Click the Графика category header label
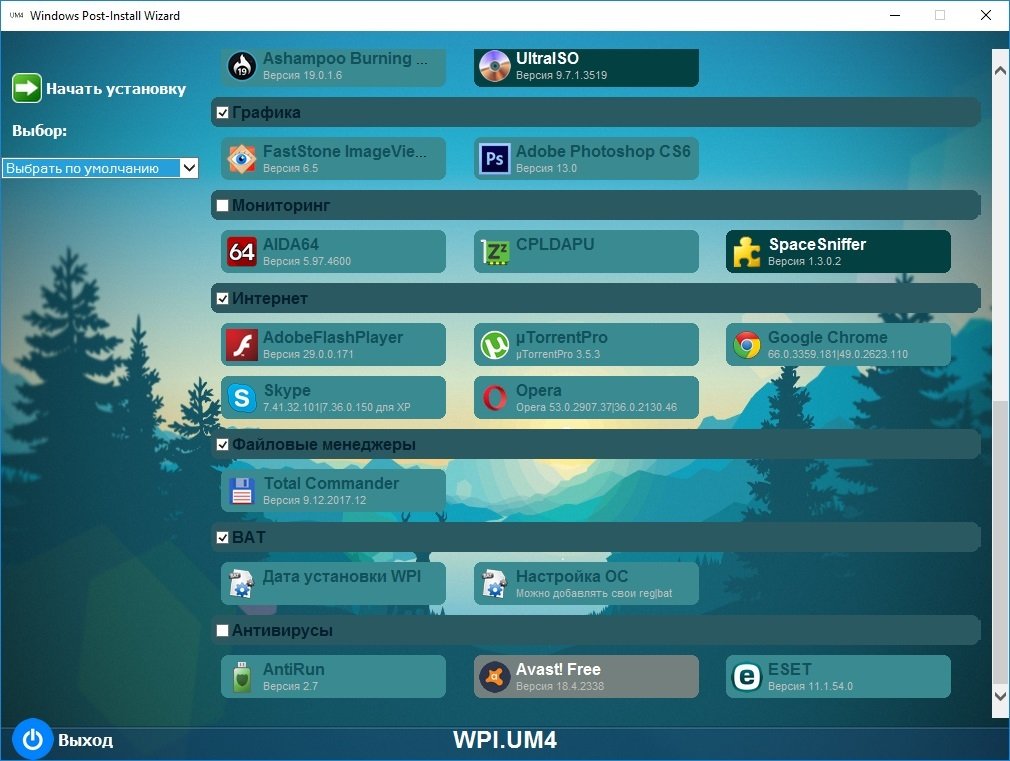The image size is (1010, 761). click(266, 113)
